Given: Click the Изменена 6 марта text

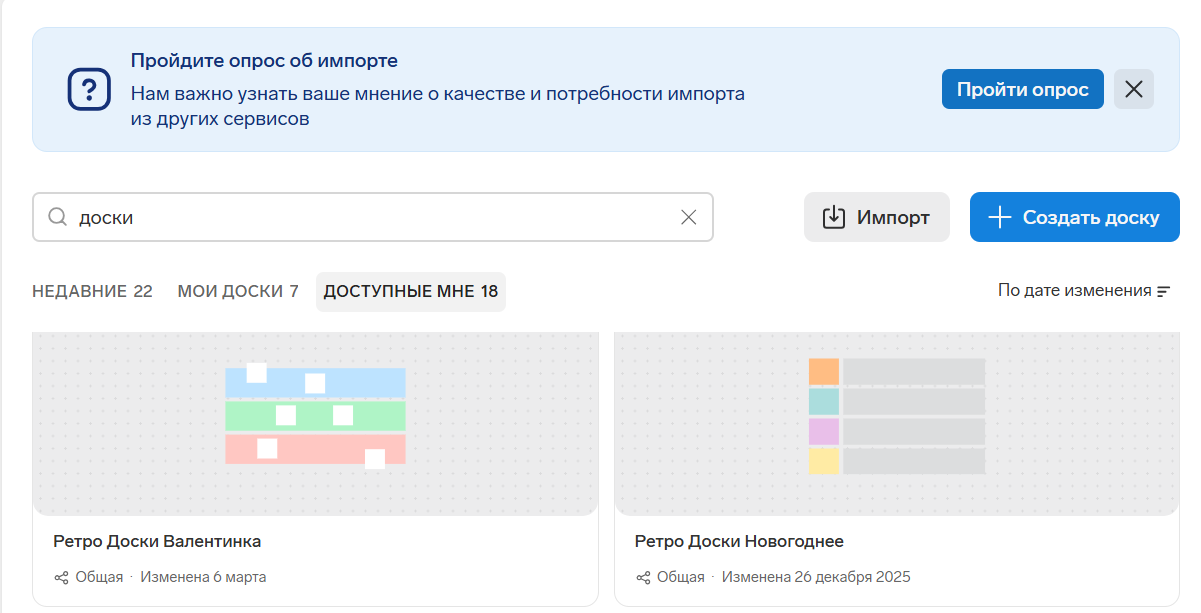Looking at the screenshot, I should coord(203,577).
